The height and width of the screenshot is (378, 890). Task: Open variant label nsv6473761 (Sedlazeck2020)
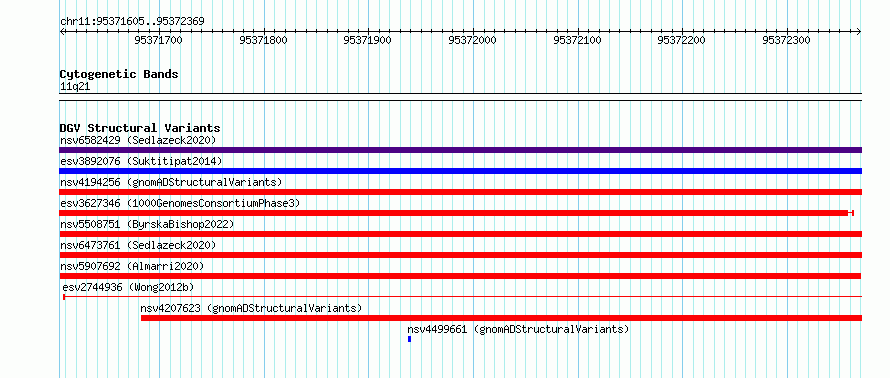(x=138, y=245)
